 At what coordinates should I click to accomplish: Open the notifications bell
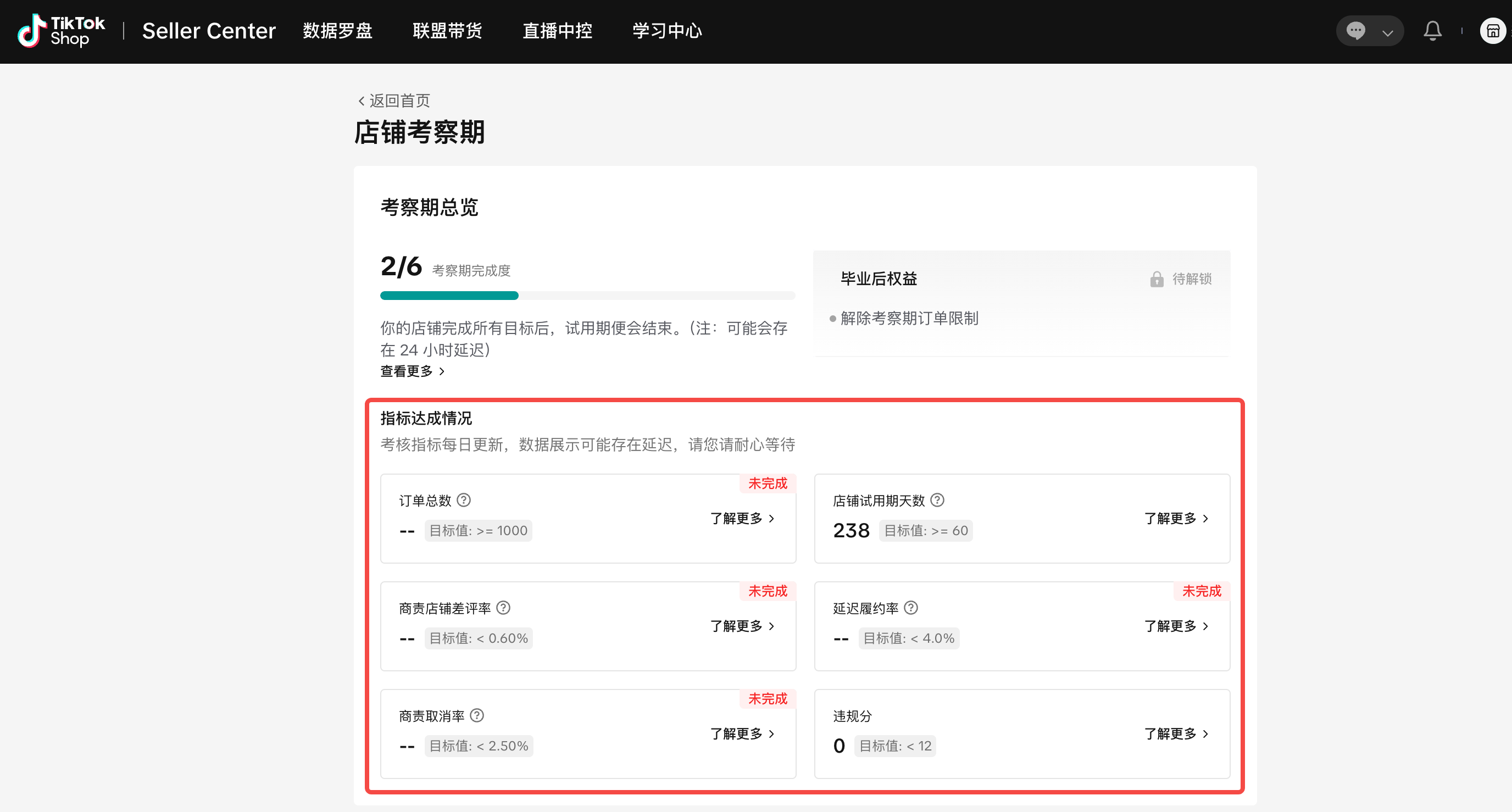point(1432,31)
